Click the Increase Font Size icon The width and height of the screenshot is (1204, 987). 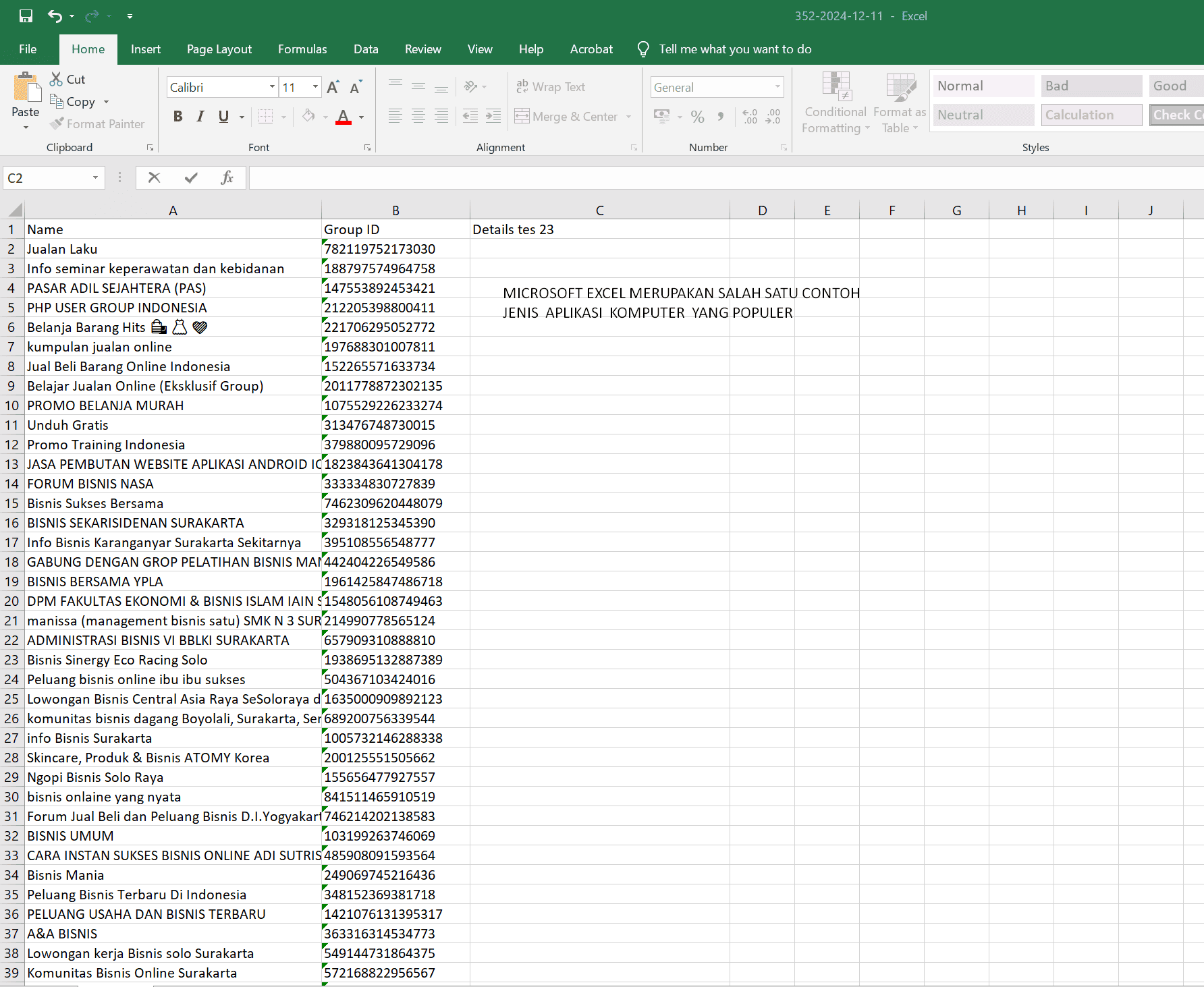[x=333, y=87]
